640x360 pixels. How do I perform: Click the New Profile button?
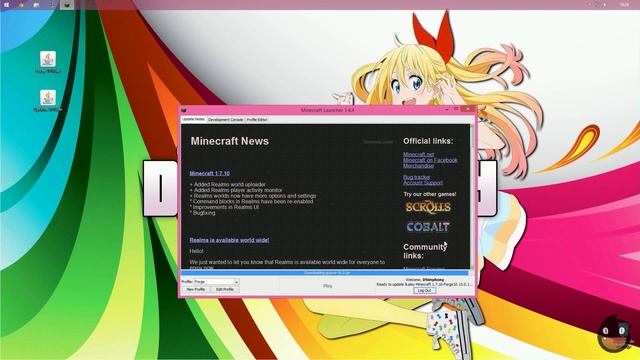(x=196, y=289)
